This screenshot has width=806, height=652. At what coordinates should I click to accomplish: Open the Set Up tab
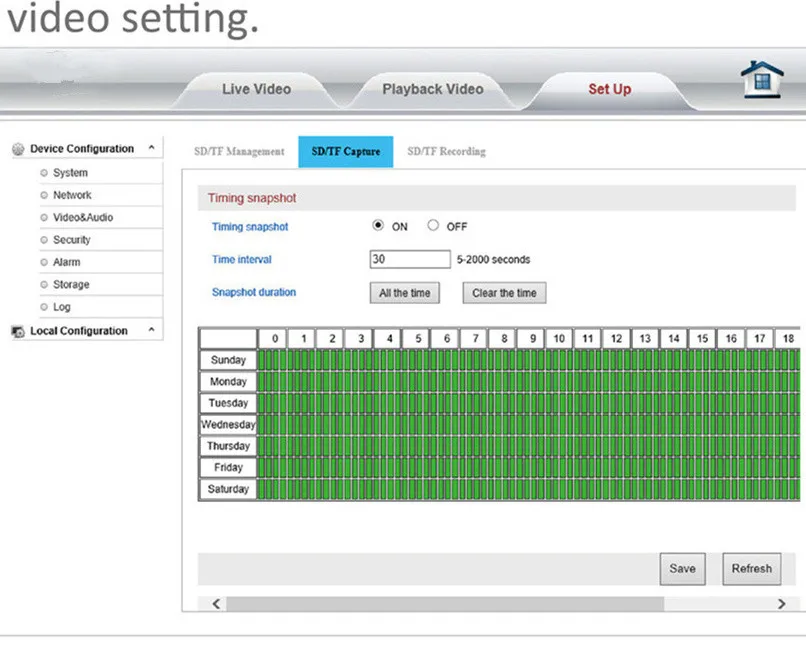click(610, 89)
